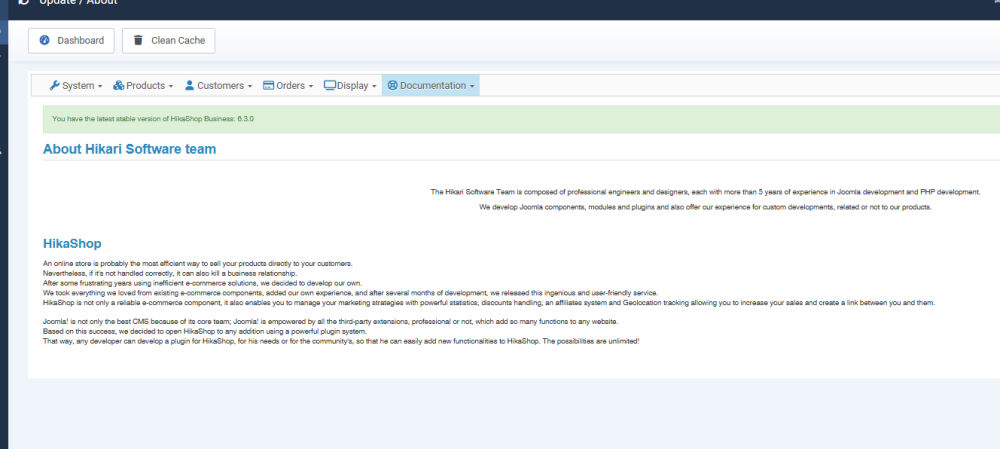This screenshot has height=449, width=1000.
Task: Select the "About Hikari Software team" heading
Action: pyautogui.click(x=129, y=149)
